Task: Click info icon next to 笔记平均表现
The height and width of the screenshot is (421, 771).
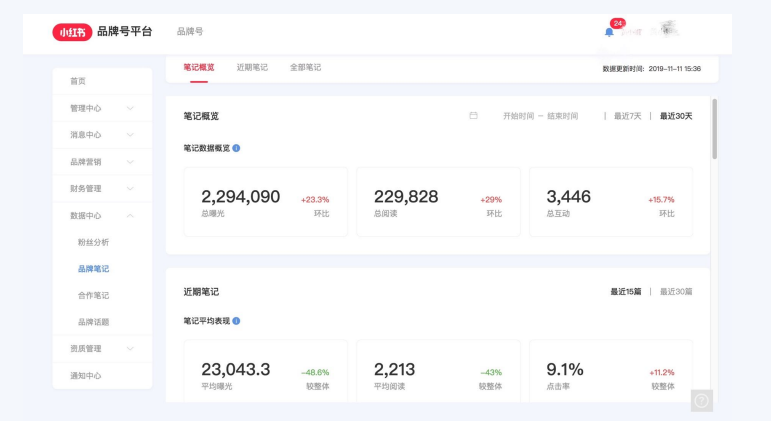Action: 236,321
